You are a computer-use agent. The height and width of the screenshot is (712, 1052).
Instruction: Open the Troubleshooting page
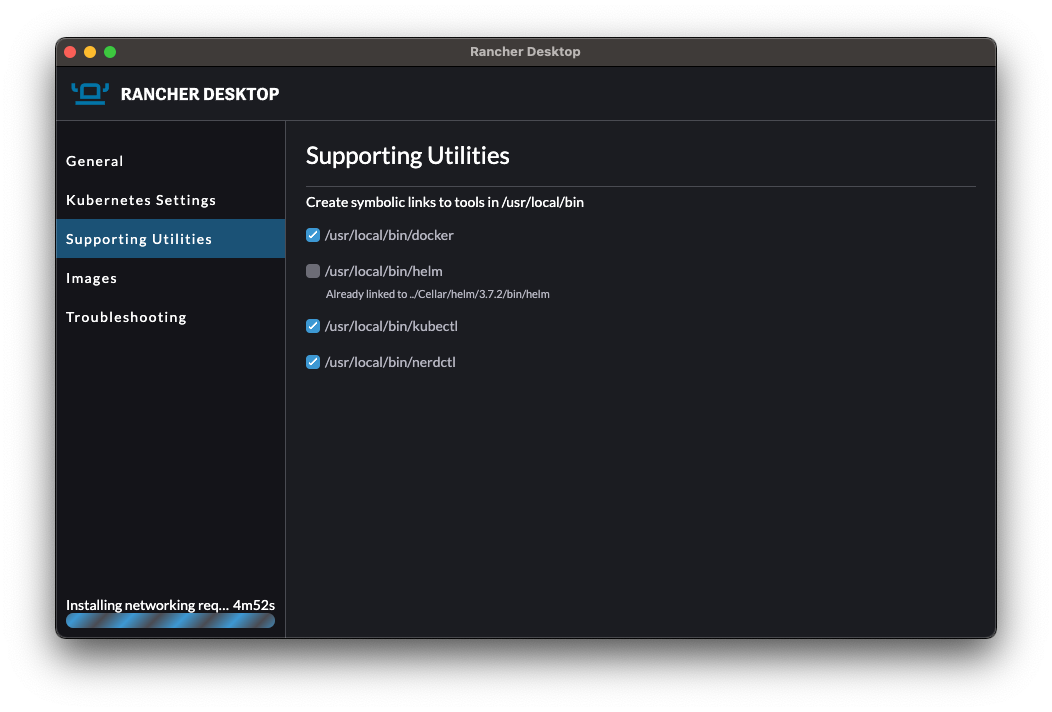pos(126,317)
